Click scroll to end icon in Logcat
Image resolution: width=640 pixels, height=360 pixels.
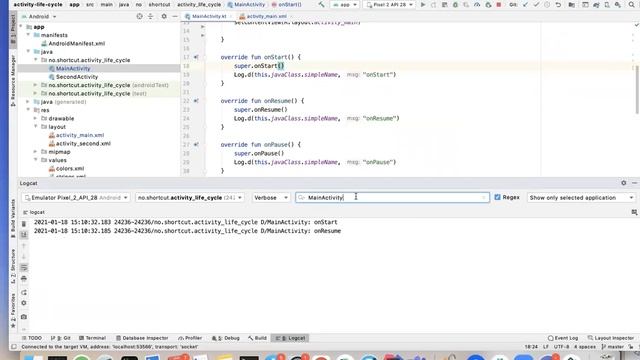(x=24, y=235)
